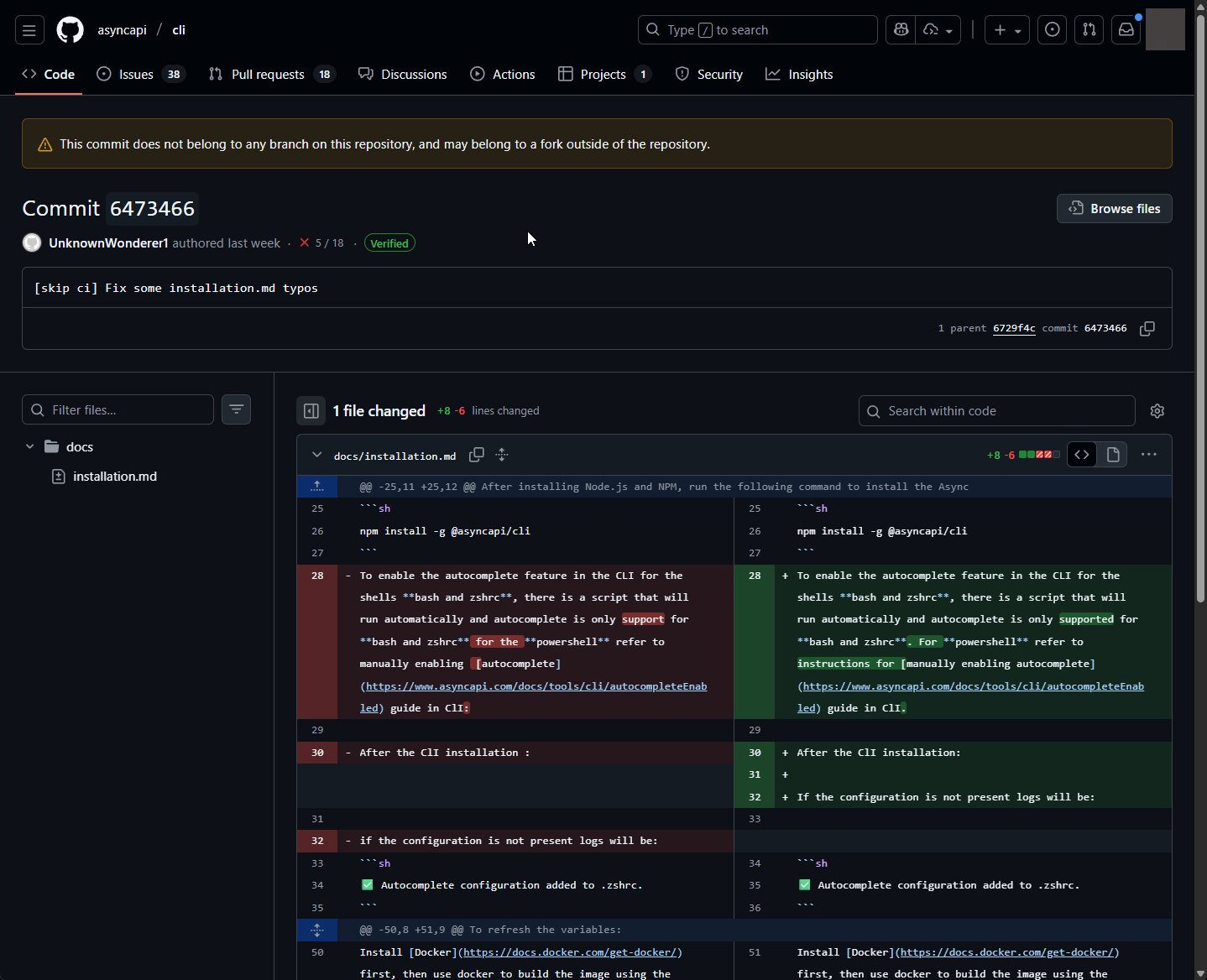Screen dimensions: 1207x980
Task: Switch to the Code tab
Action: (49, 75)
